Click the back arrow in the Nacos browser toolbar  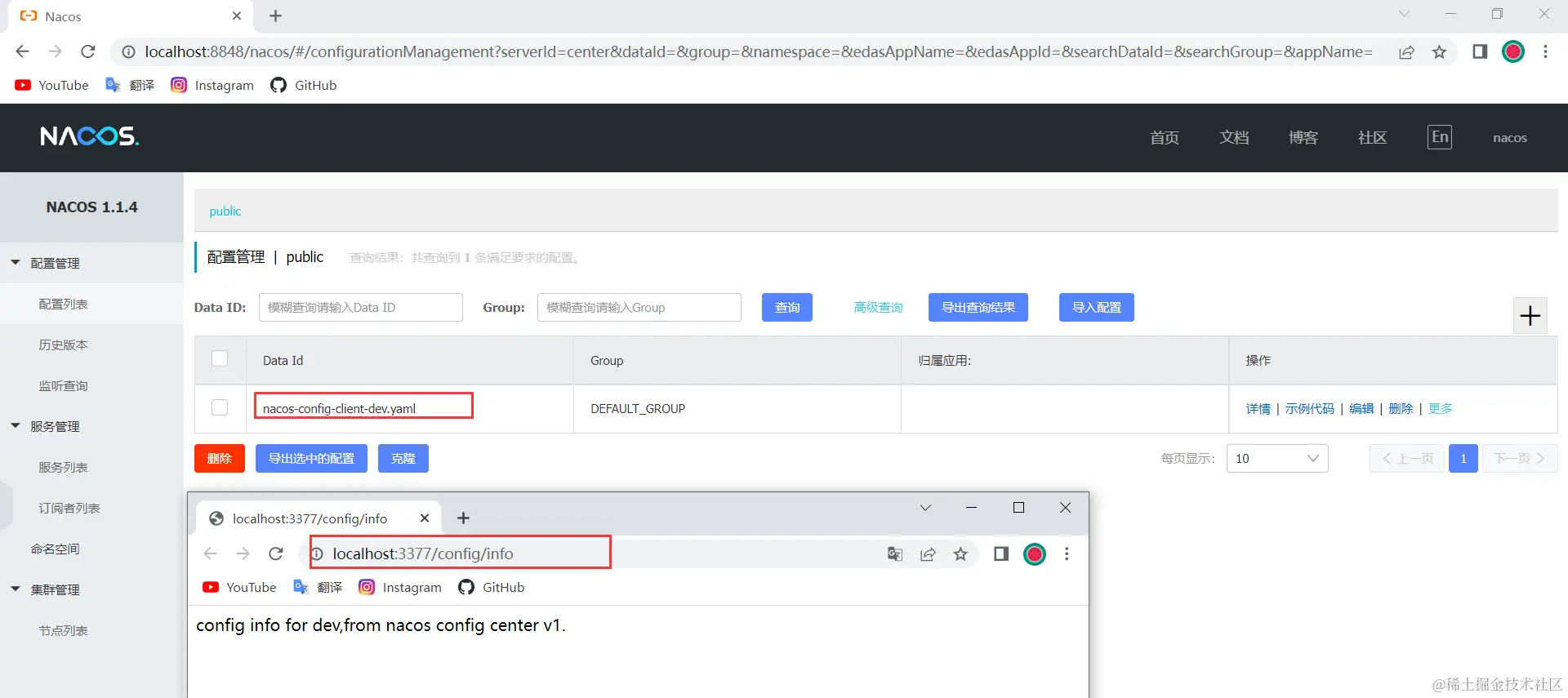pyautogui.click(x=22, y=51)
